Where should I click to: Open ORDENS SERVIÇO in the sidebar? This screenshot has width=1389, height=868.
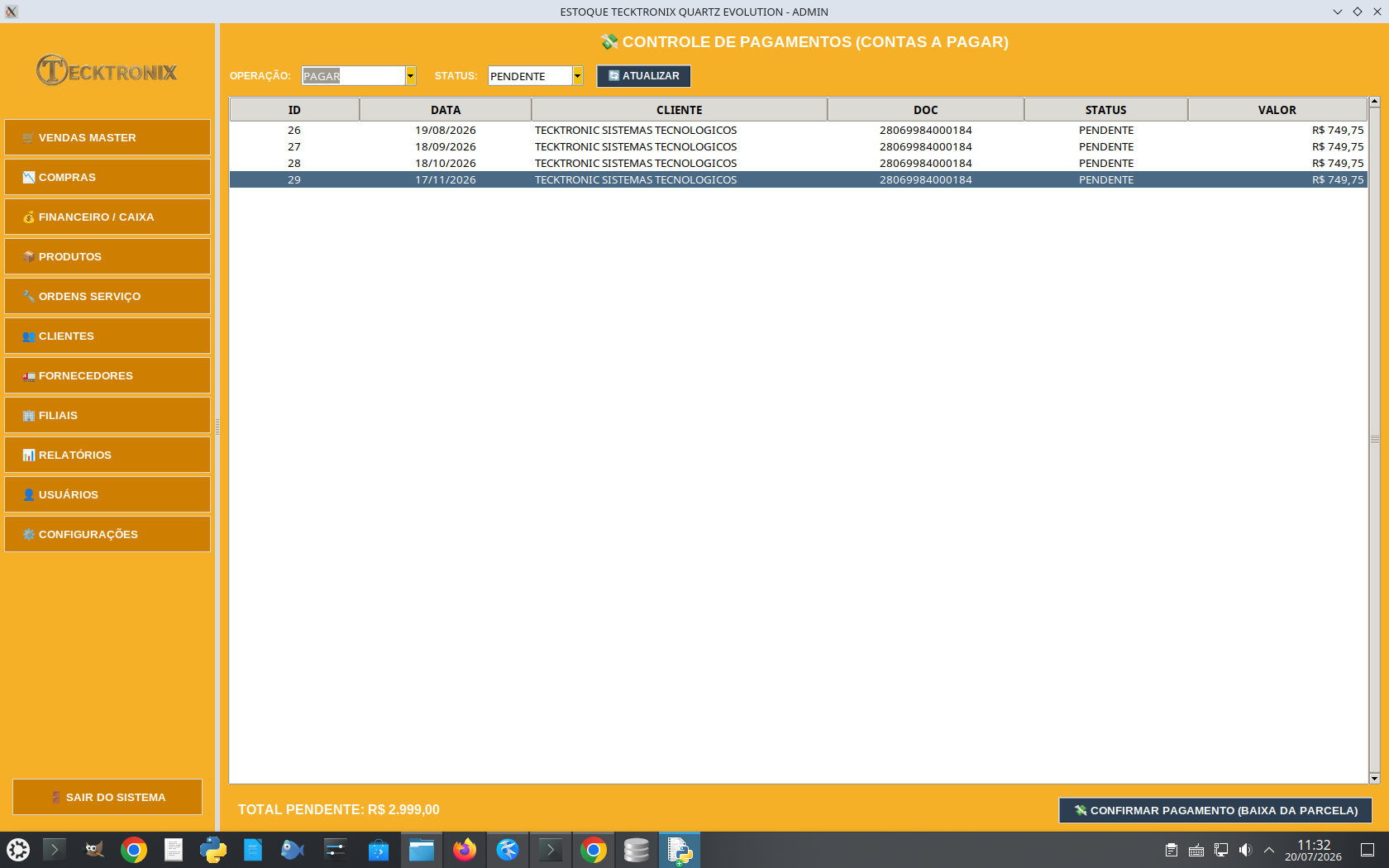point(107,296)
